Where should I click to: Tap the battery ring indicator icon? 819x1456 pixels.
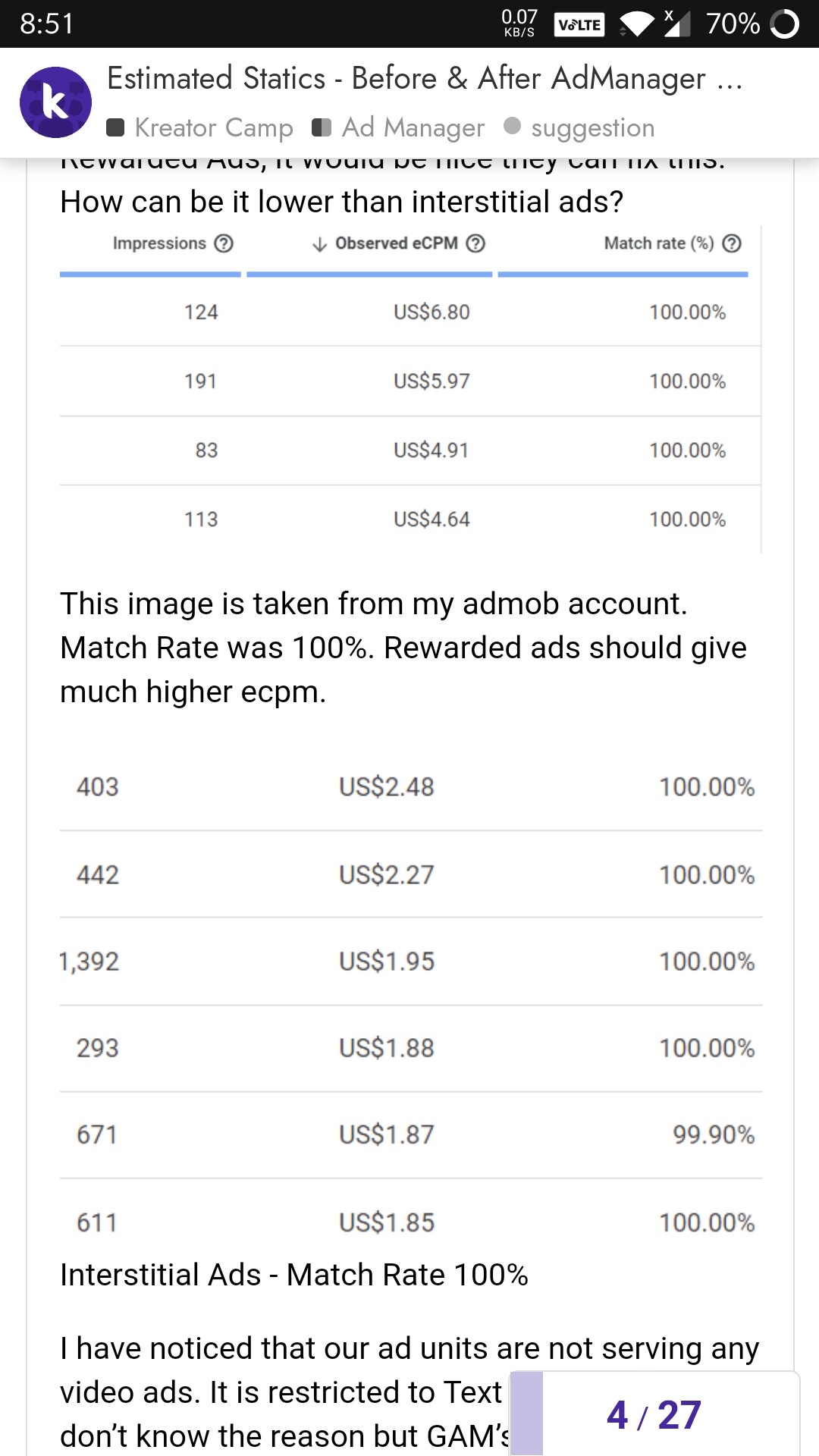(x=785, y=24)
